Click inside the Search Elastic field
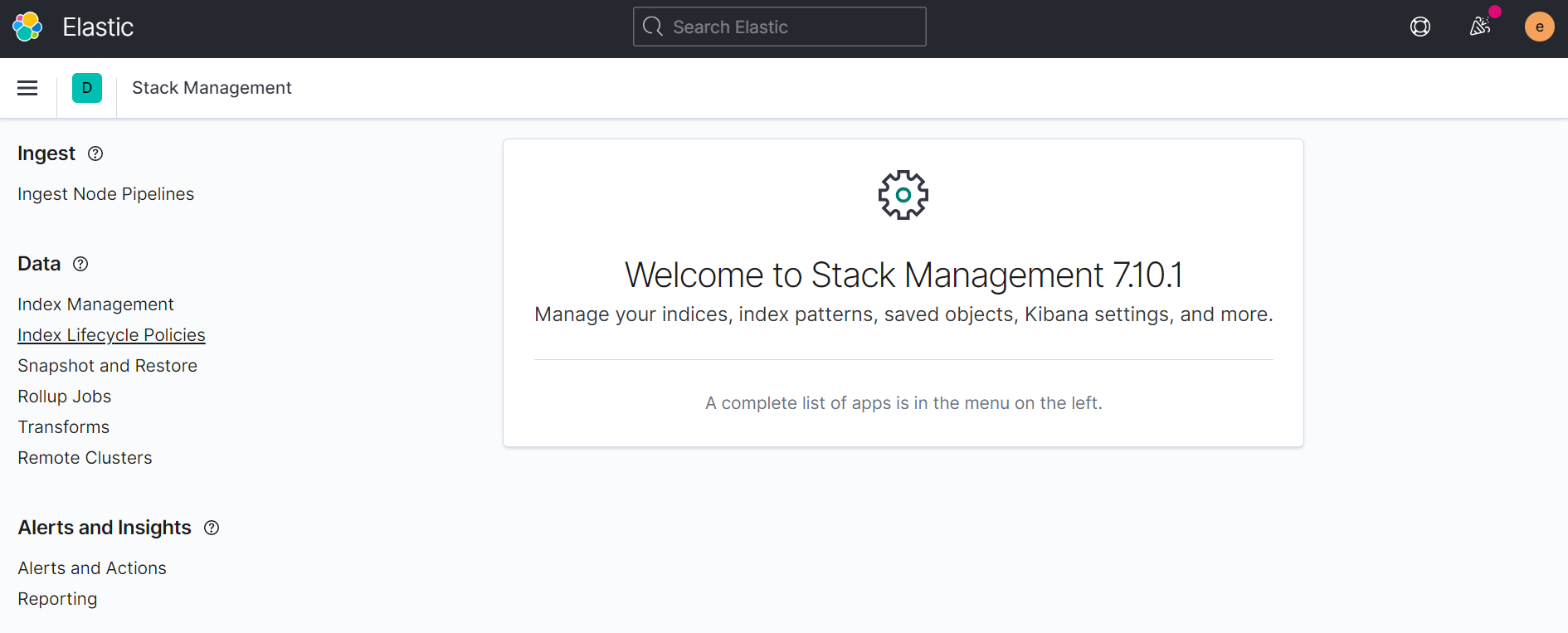The height and width of the screenshot is (633, 1568). tap(780, 27)
